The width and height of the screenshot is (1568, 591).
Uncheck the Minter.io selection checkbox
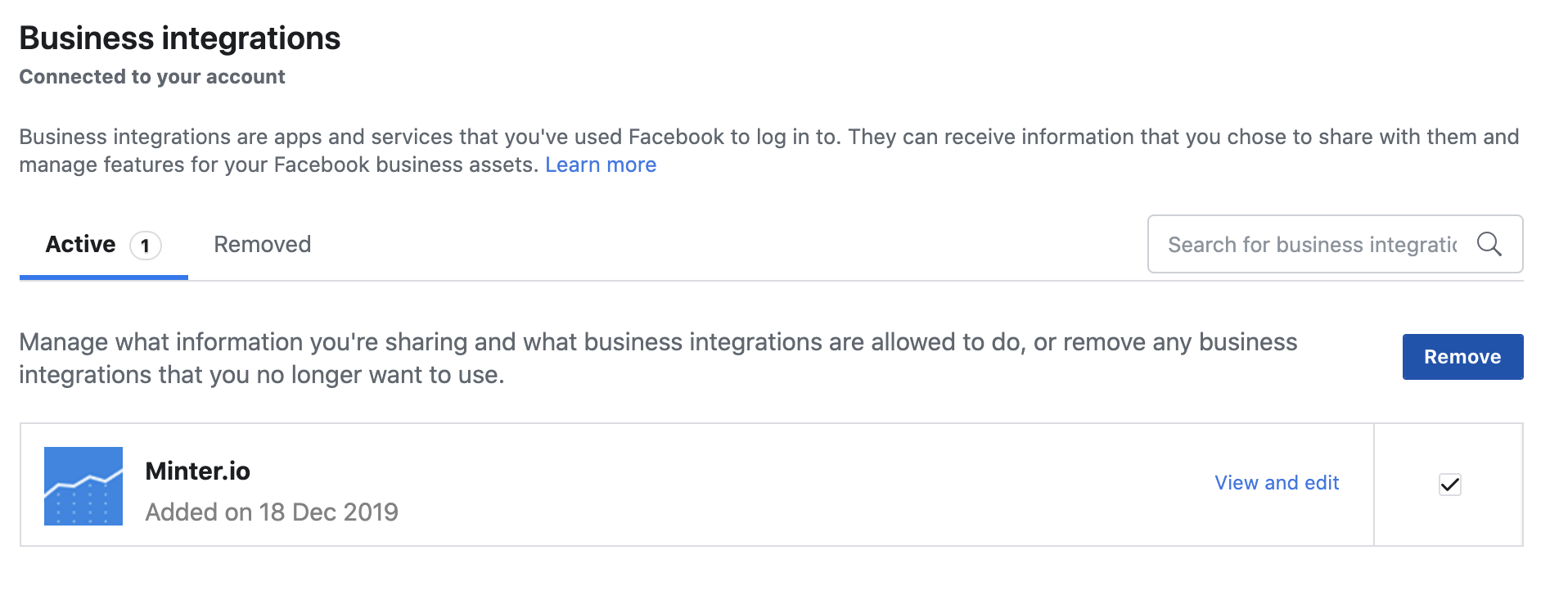tap(1449, 485)
